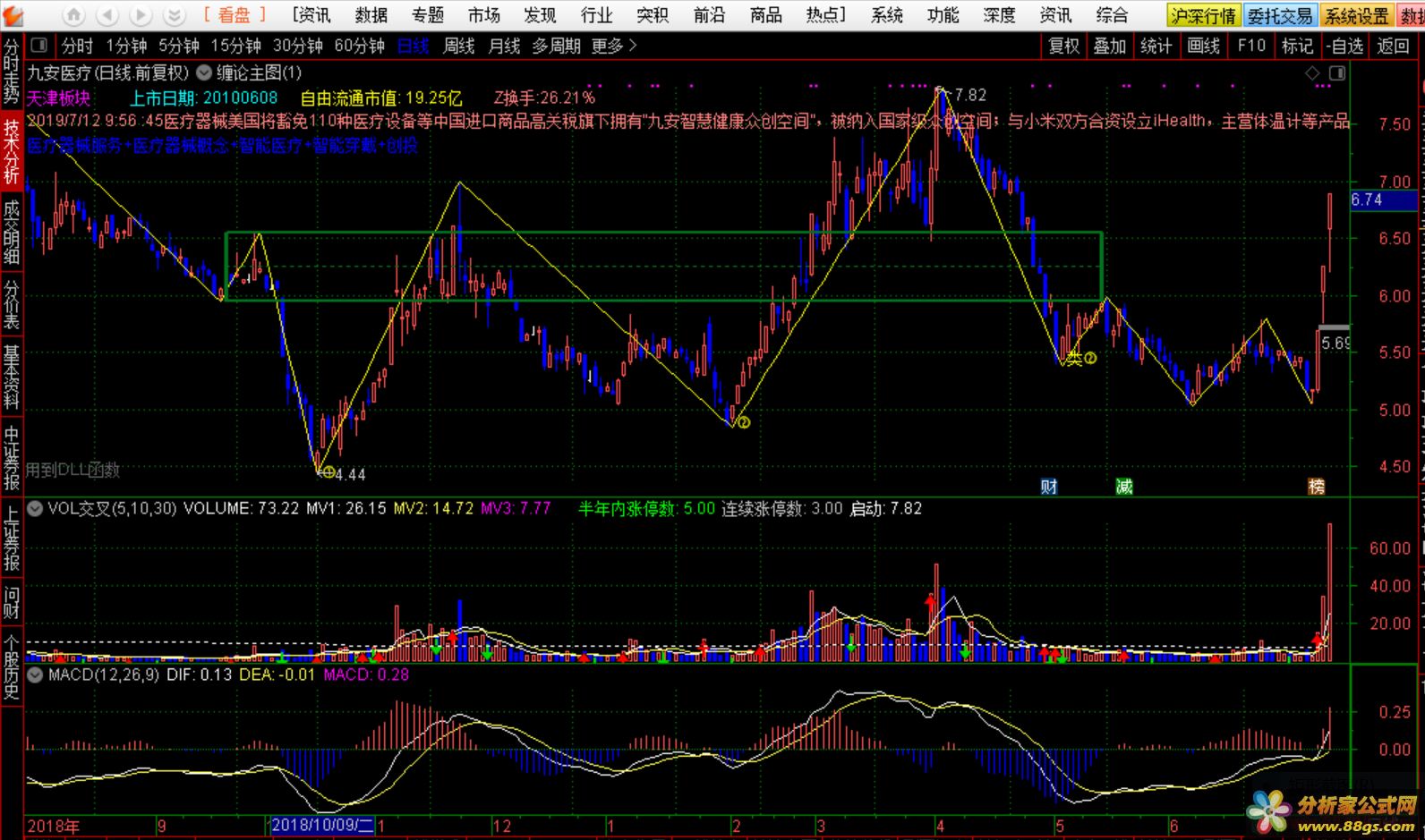
Task: Switch to 60分钟 period
Action: pyautogui.click(x=359, y=46)
